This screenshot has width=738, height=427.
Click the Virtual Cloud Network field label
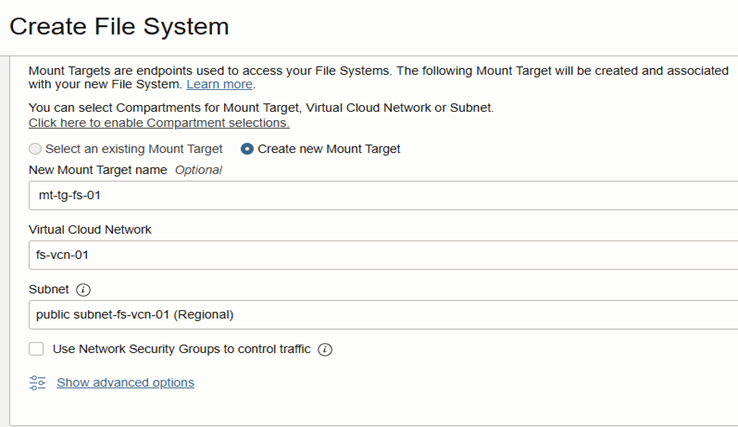pos(92,230)
